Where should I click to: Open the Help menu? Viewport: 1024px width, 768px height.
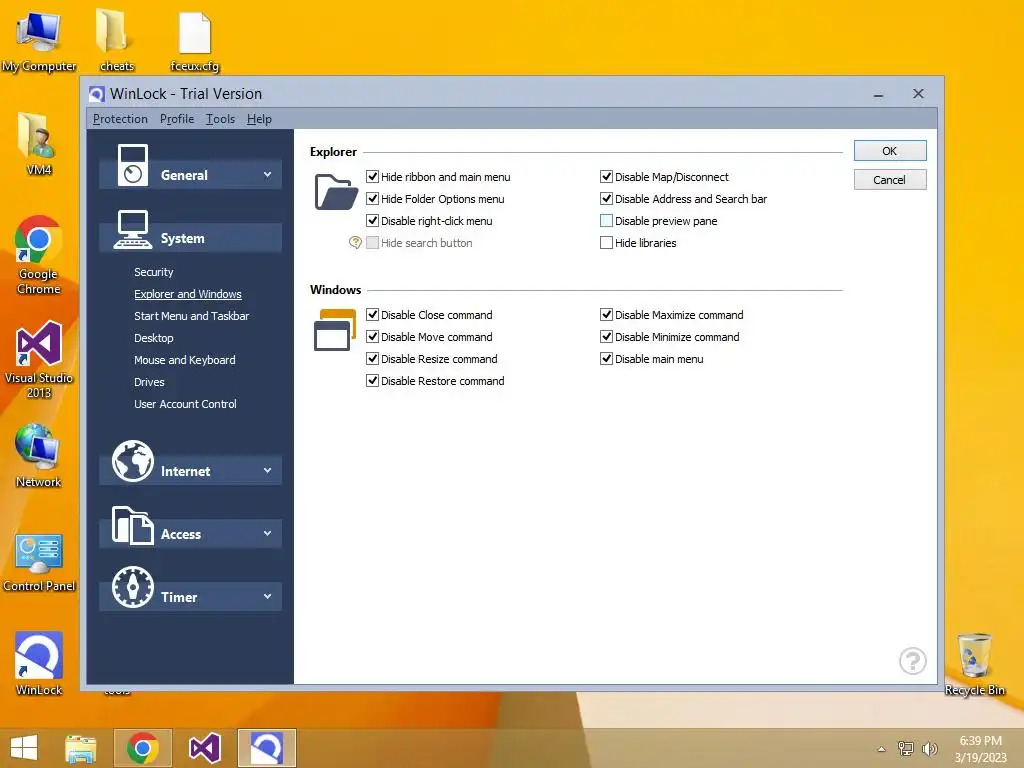click(x=259, y=119)
